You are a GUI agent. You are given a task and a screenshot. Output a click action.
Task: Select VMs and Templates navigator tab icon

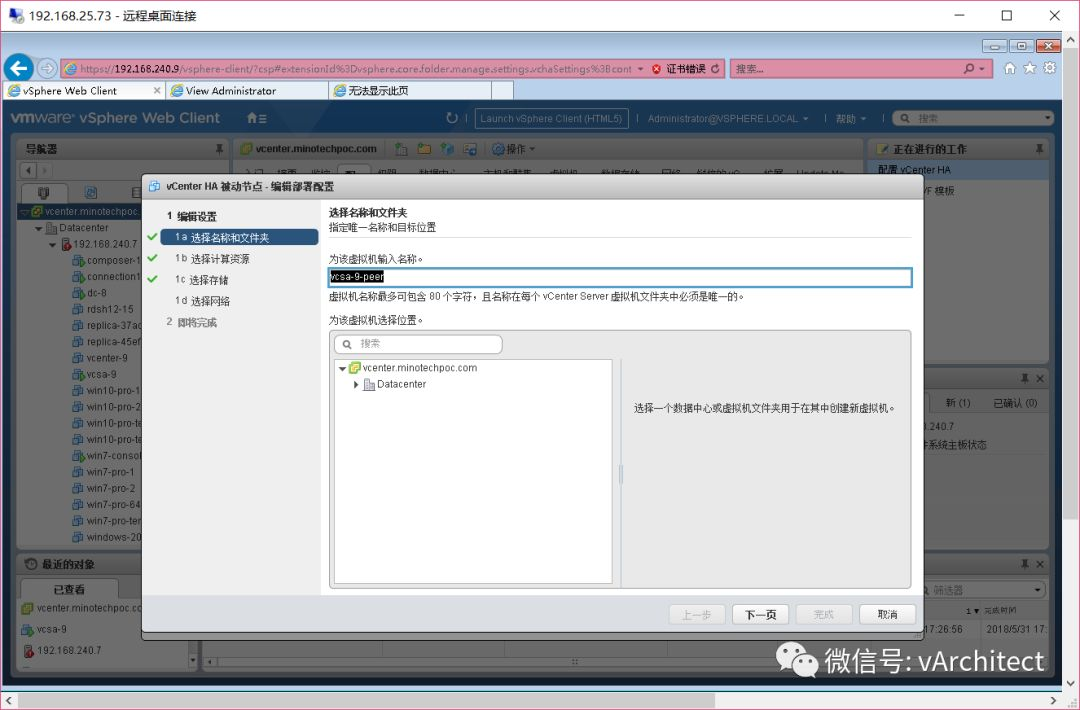[x=90, y=193]
